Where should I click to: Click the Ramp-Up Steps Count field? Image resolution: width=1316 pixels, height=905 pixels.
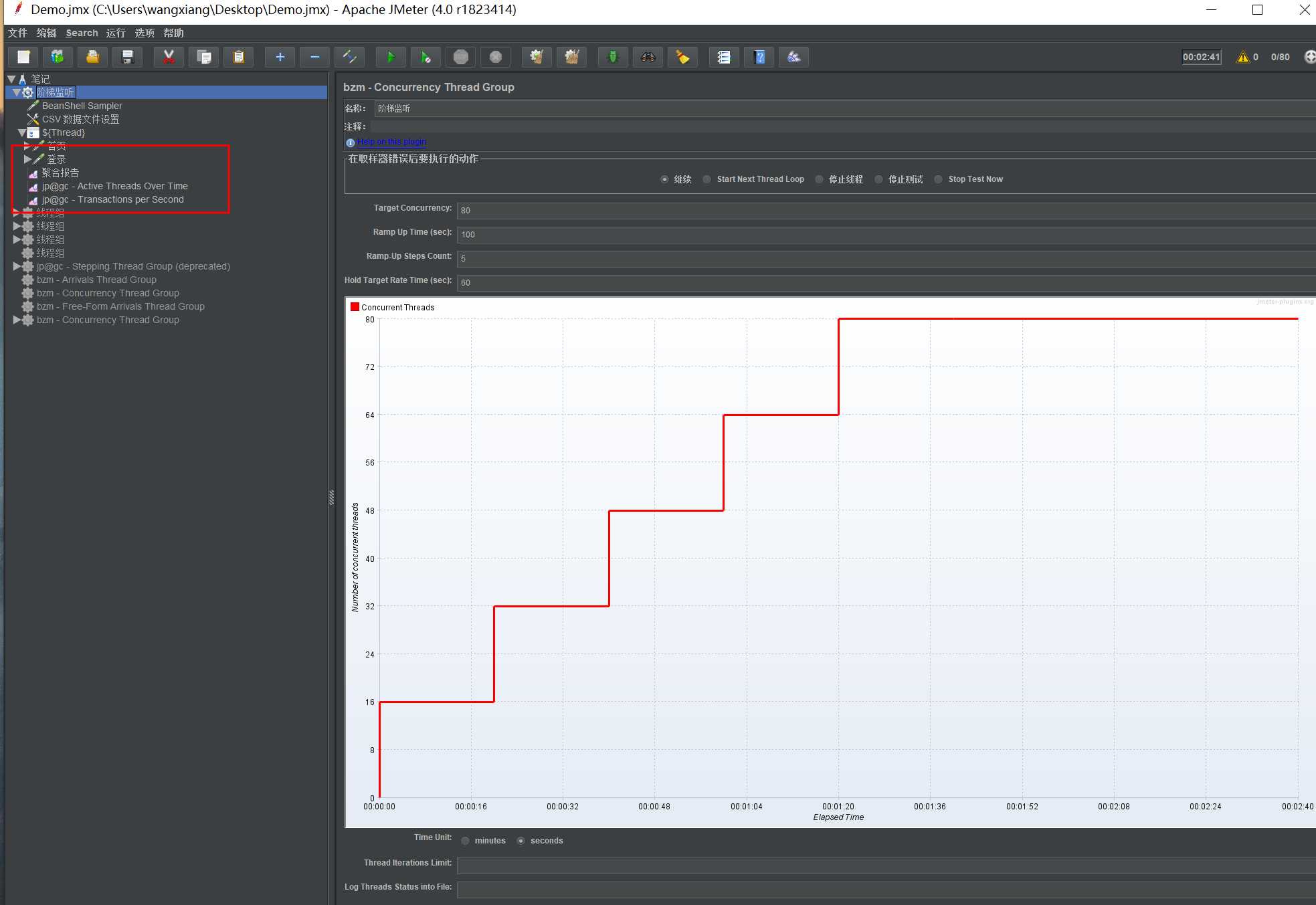[x=886, y=258]
